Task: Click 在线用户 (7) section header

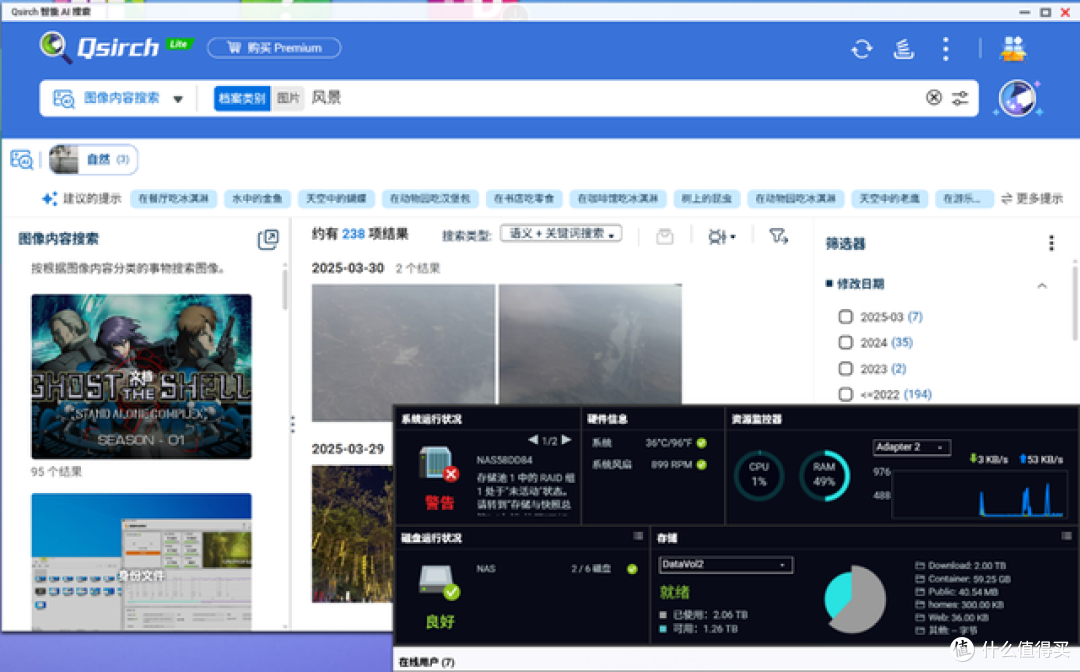Action: (427, 662)
